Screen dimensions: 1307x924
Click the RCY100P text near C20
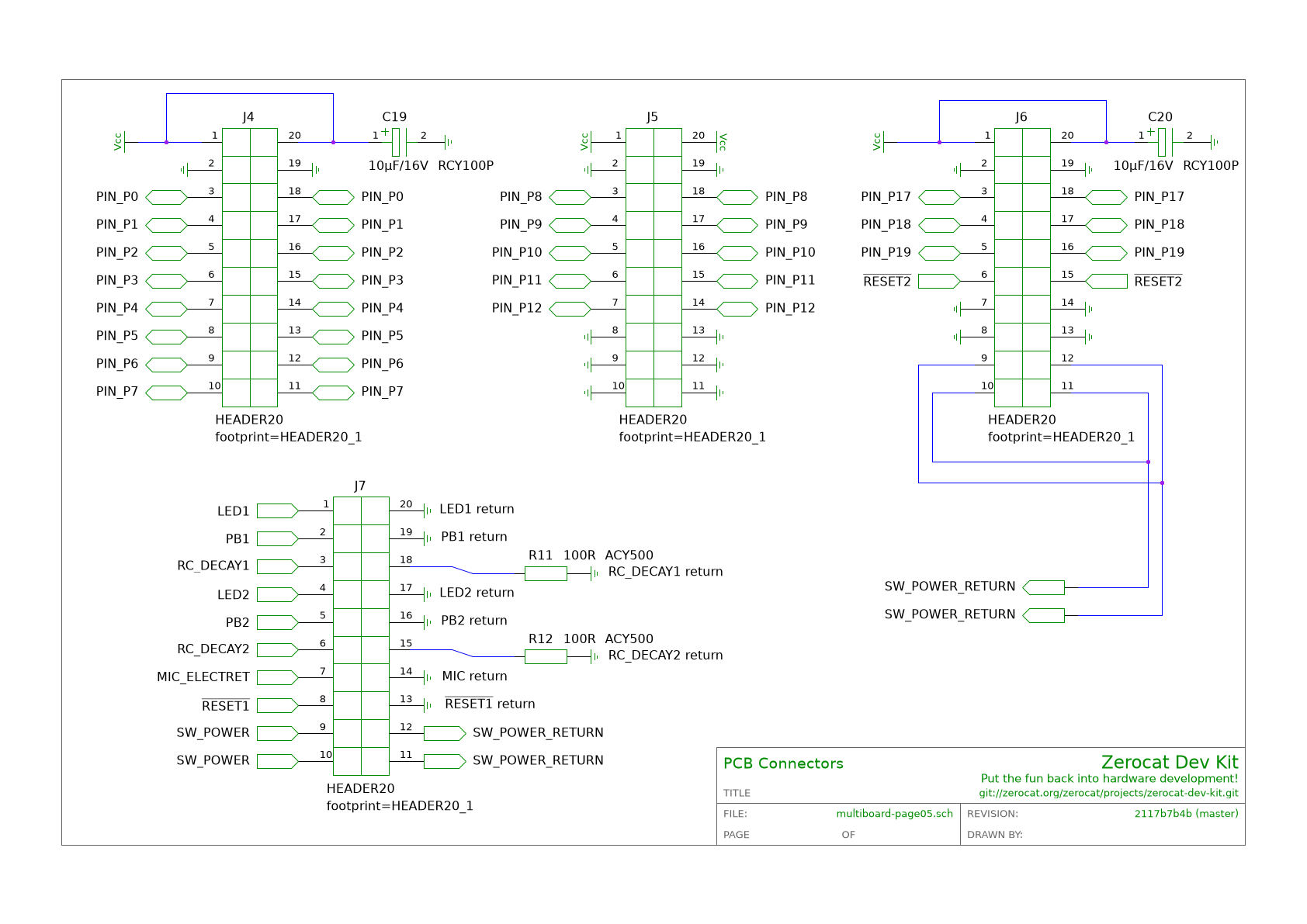(1211, 166)
